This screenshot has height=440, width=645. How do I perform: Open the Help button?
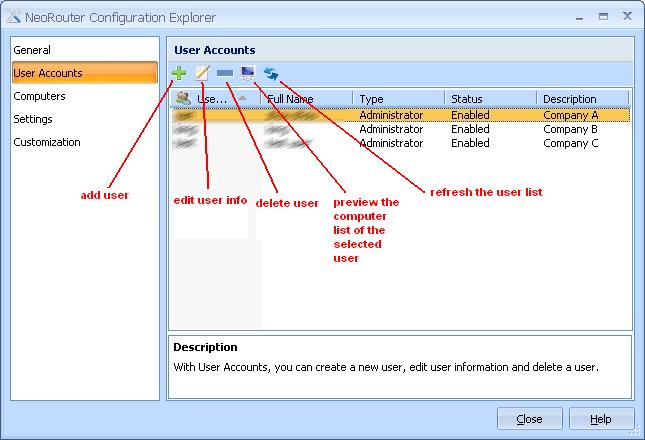pos(601,419)
